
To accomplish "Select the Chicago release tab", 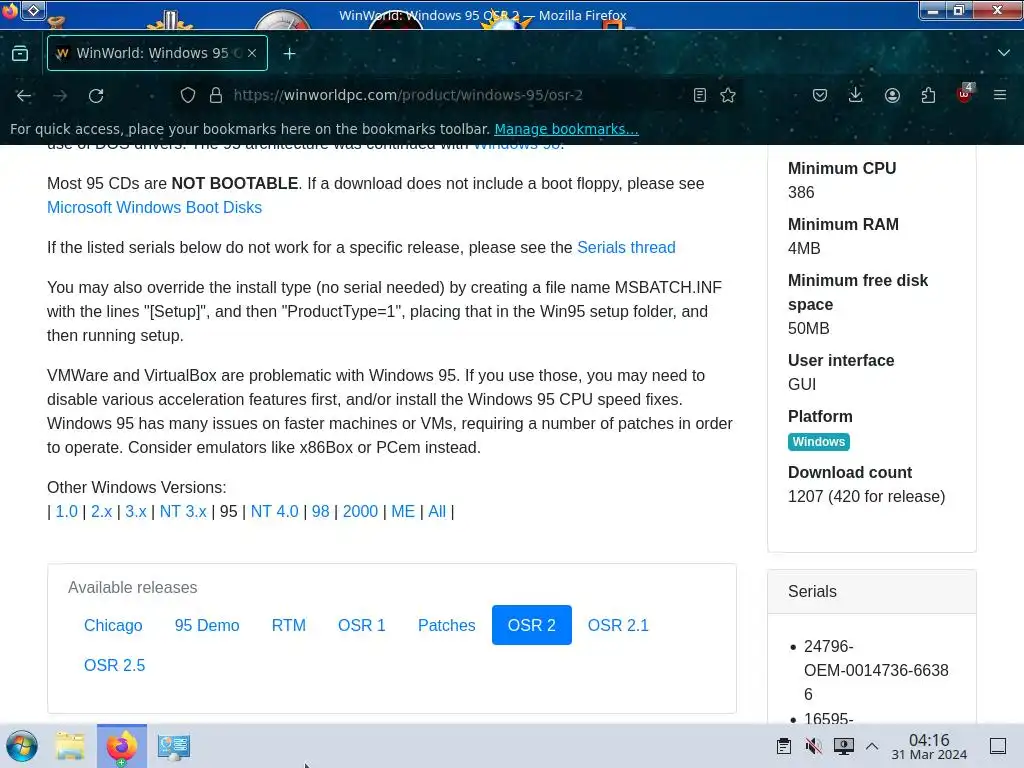I will pos(113,625).
